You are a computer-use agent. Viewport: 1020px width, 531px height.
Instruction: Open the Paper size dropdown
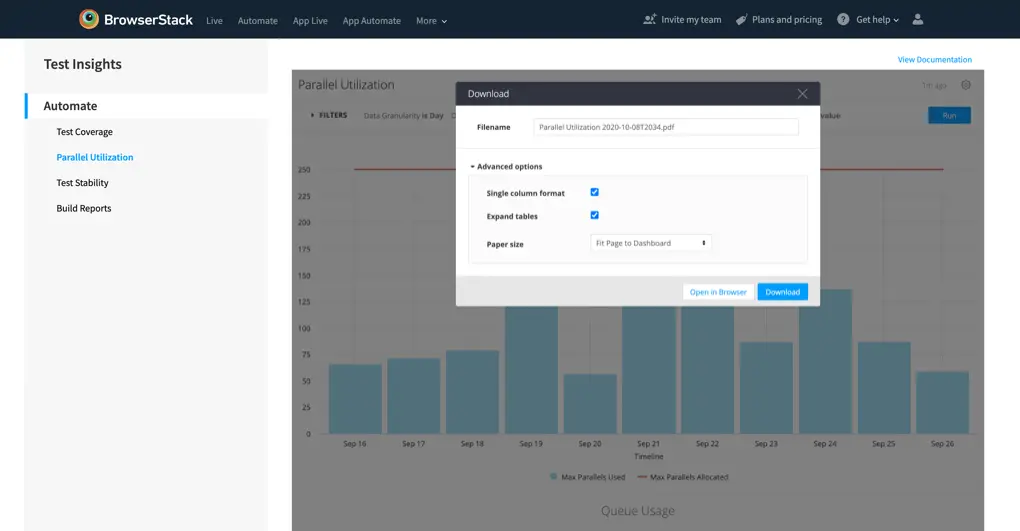point(651,243)
